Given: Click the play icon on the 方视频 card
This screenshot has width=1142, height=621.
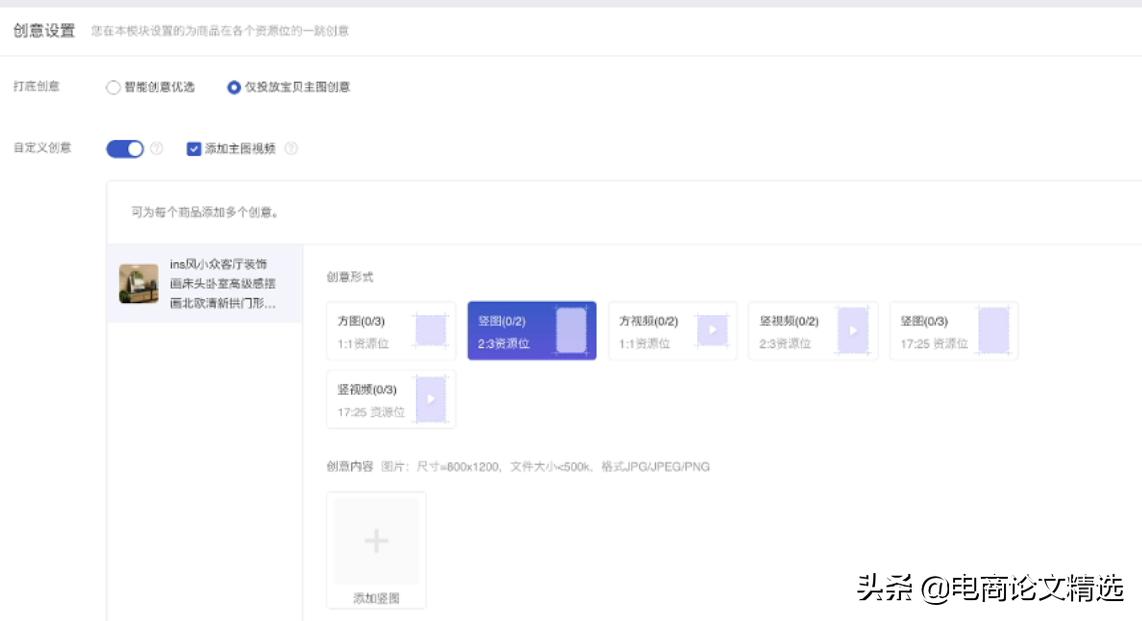Looking at the screenshot, I should 713,329.
